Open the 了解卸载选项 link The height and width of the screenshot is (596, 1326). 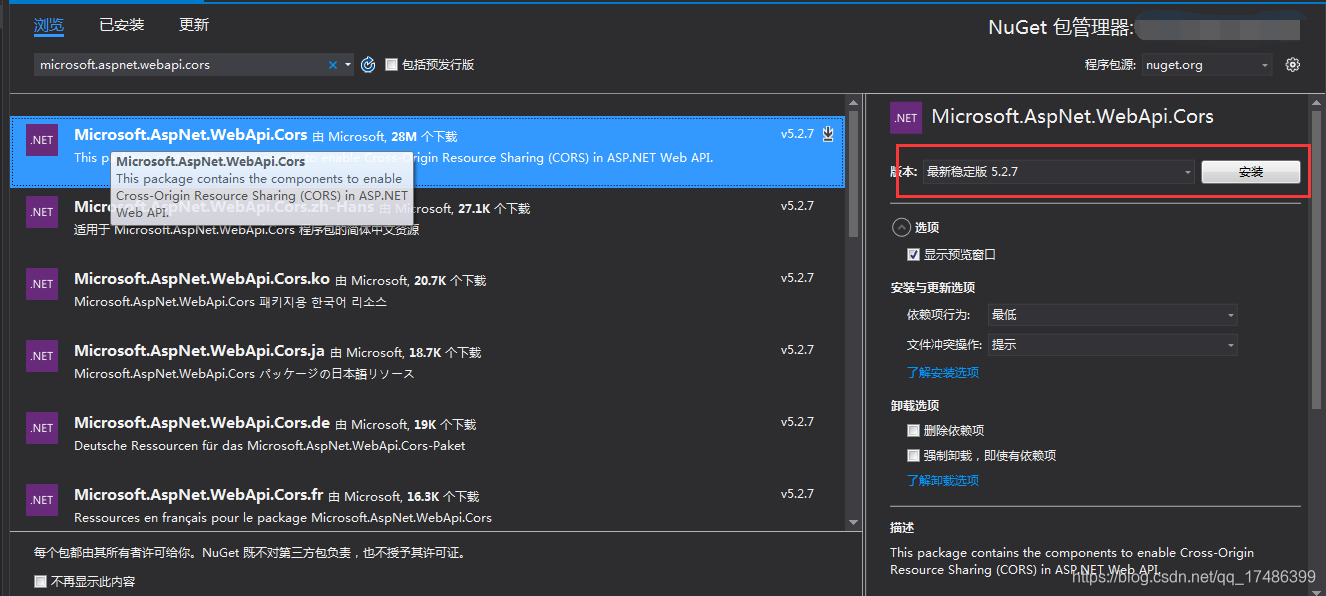943,481
